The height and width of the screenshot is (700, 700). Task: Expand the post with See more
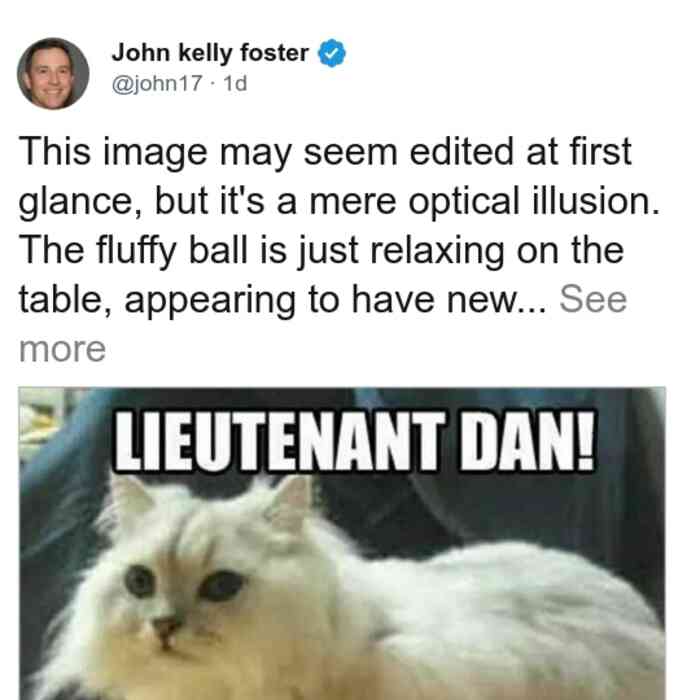click(x=593, y=299)
